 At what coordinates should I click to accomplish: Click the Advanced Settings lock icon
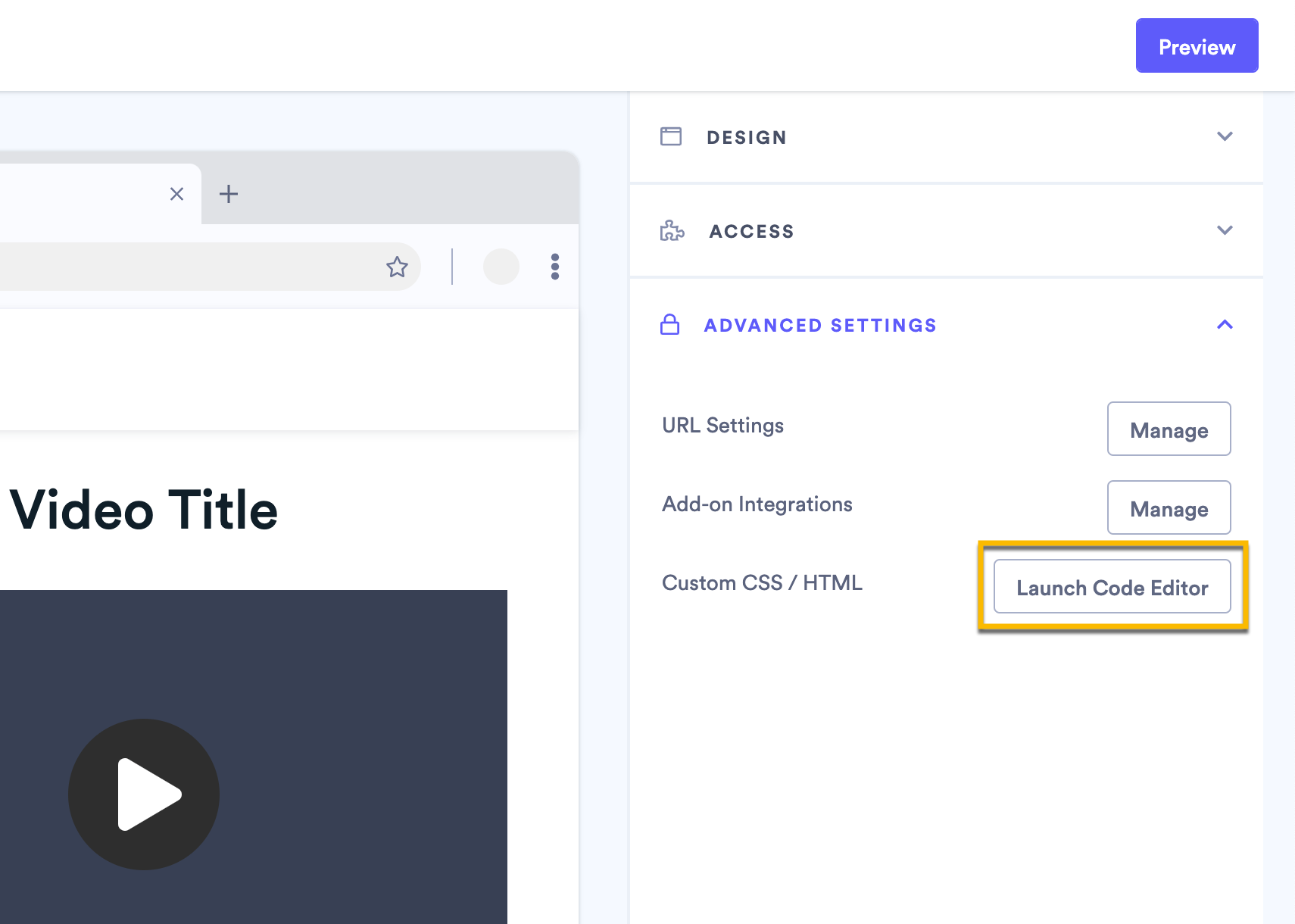[669, 325]
